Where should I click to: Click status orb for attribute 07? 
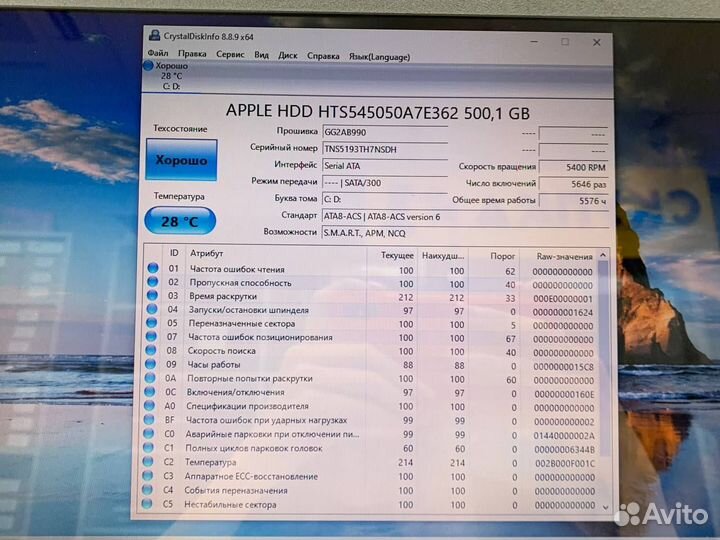click(151, 336)
